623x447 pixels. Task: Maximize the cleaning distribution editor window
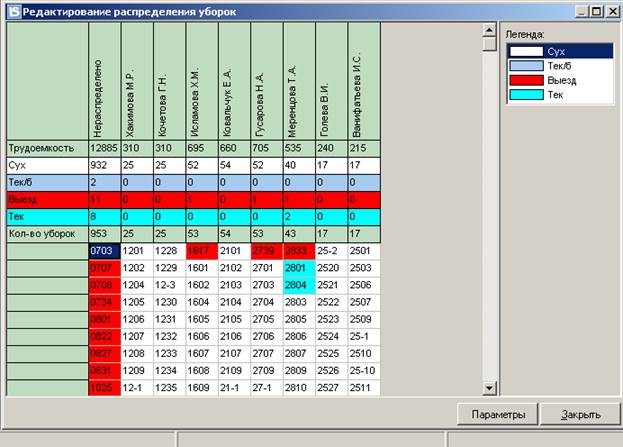[x=596, y=10]
